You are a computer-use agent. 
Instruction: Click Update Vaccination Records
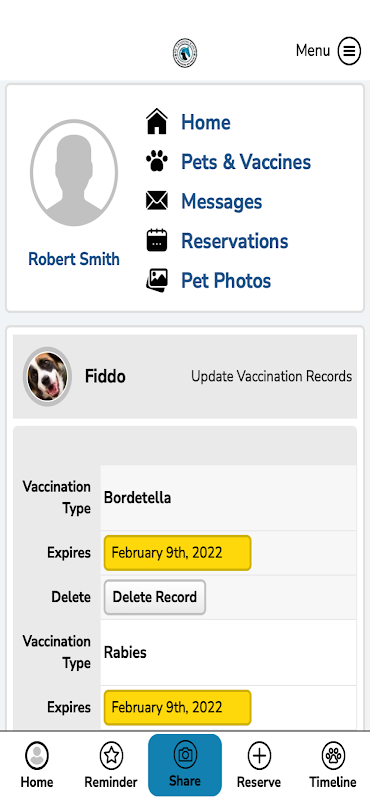(x=272, y=377)
